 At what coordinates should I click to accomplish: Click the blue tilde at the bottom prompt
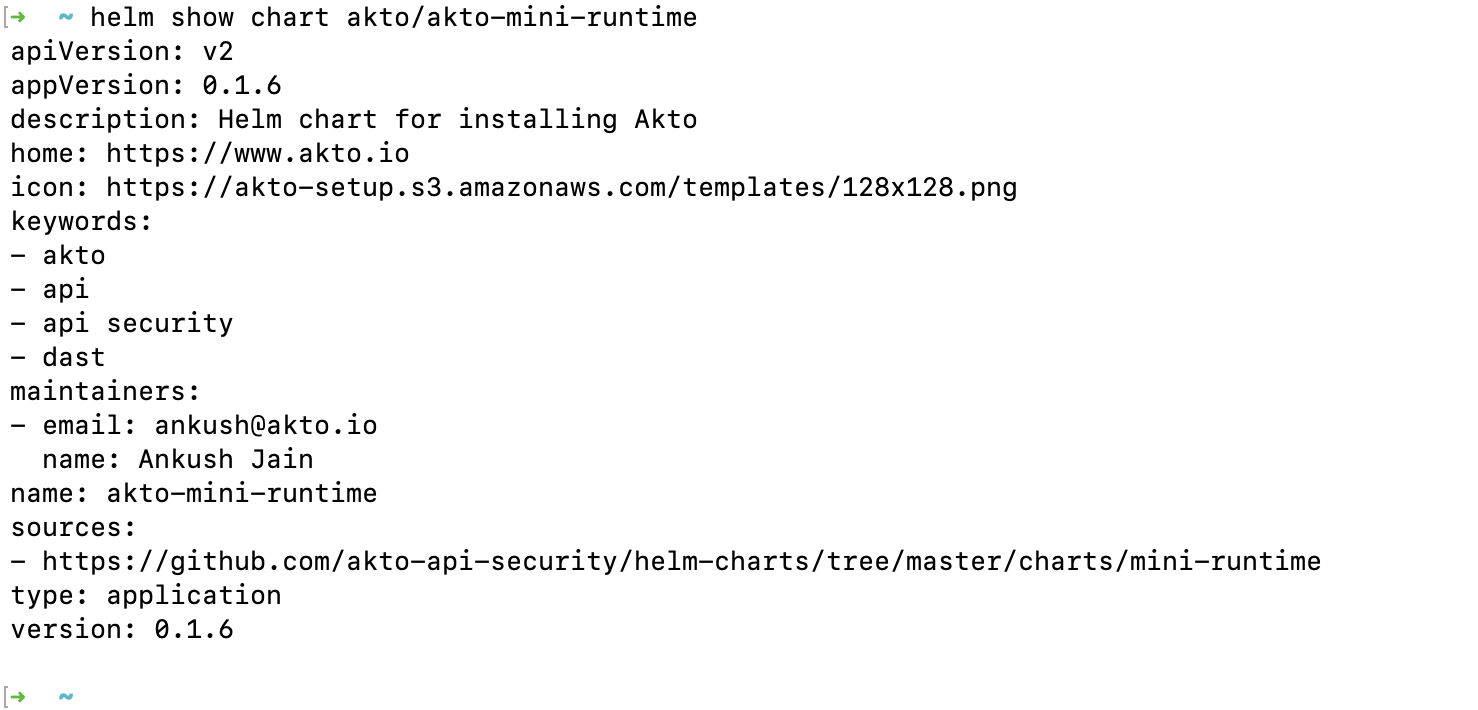pyautogui.click(x=66, y=695)
